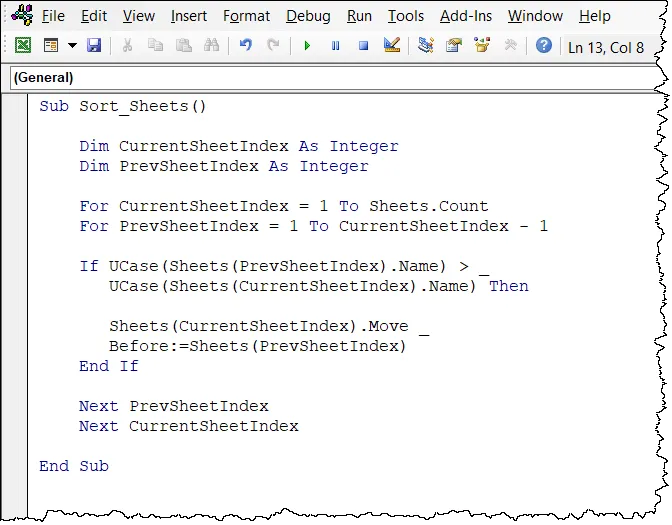Open the Format menu
The image size is (672, 525).
click(246, 16)
